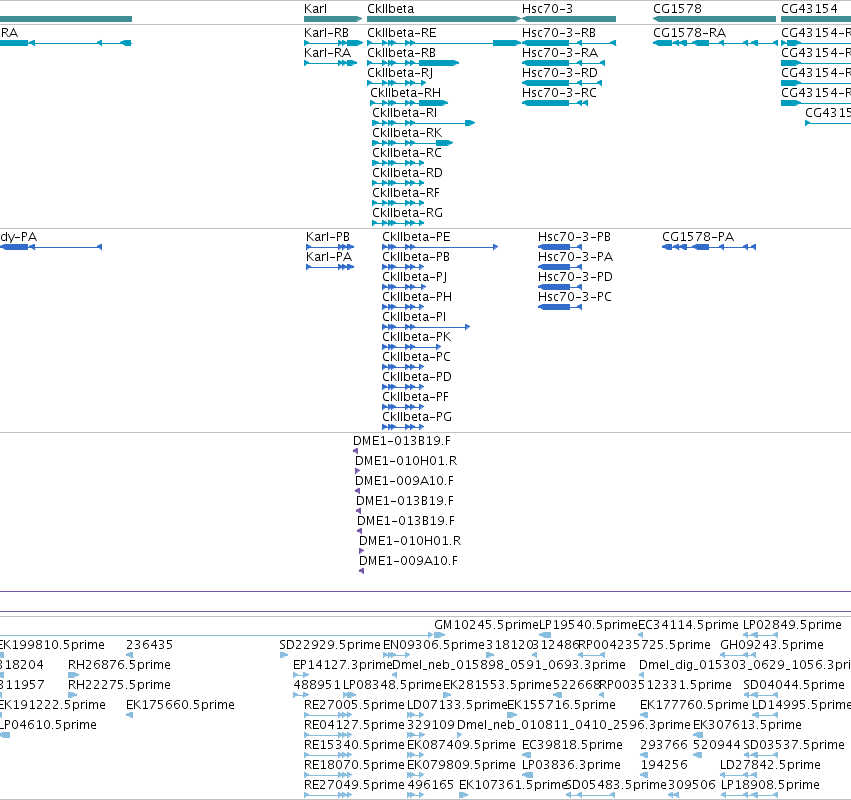This screenshot has height=800, width=851.
Task: Click the SD22929.5prime label
Action: pyautogui.click(x=329, y=645)
